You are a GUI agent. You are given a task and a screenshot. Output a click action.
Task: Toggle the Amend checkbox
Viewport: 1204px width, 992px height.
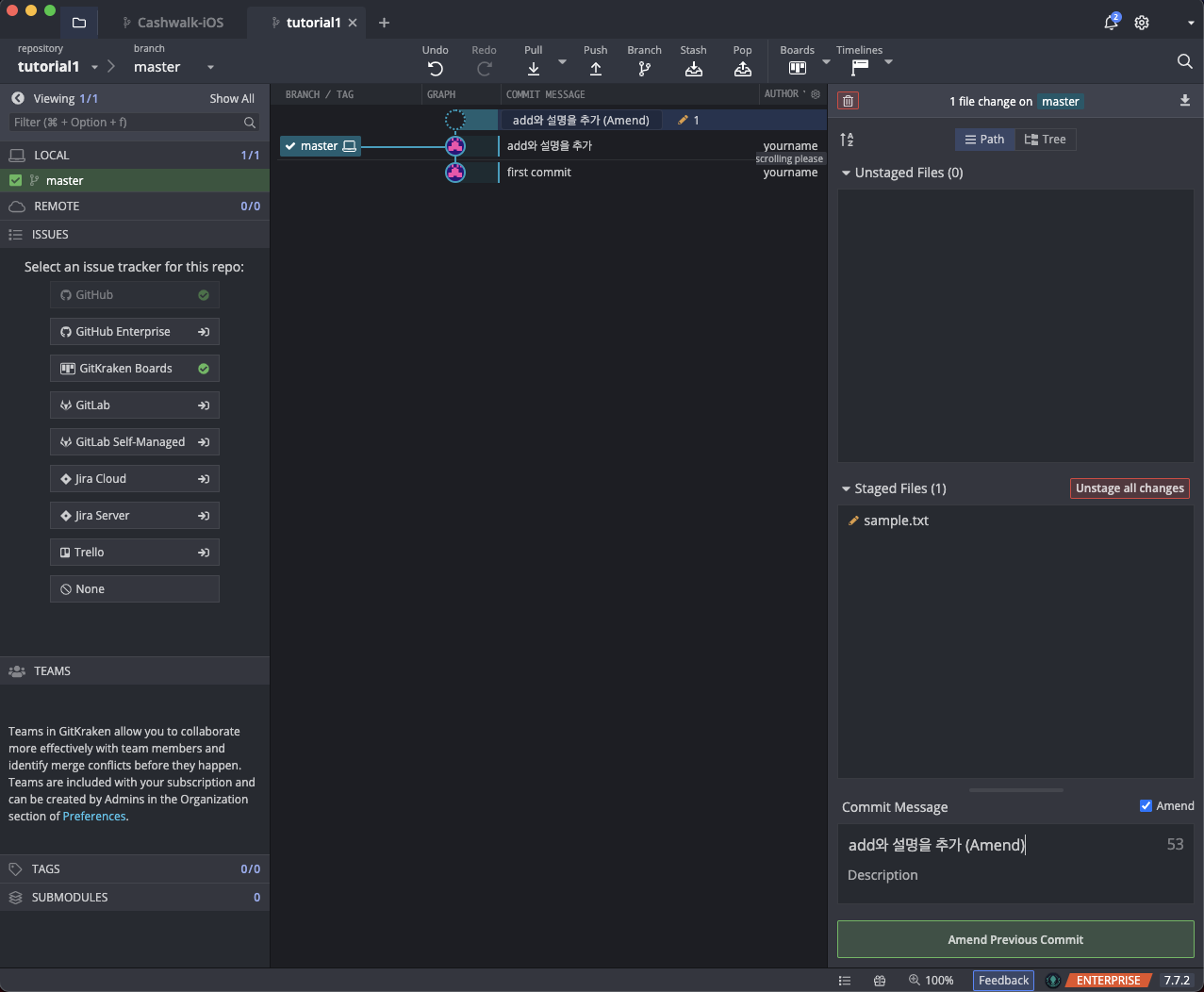1146,805
